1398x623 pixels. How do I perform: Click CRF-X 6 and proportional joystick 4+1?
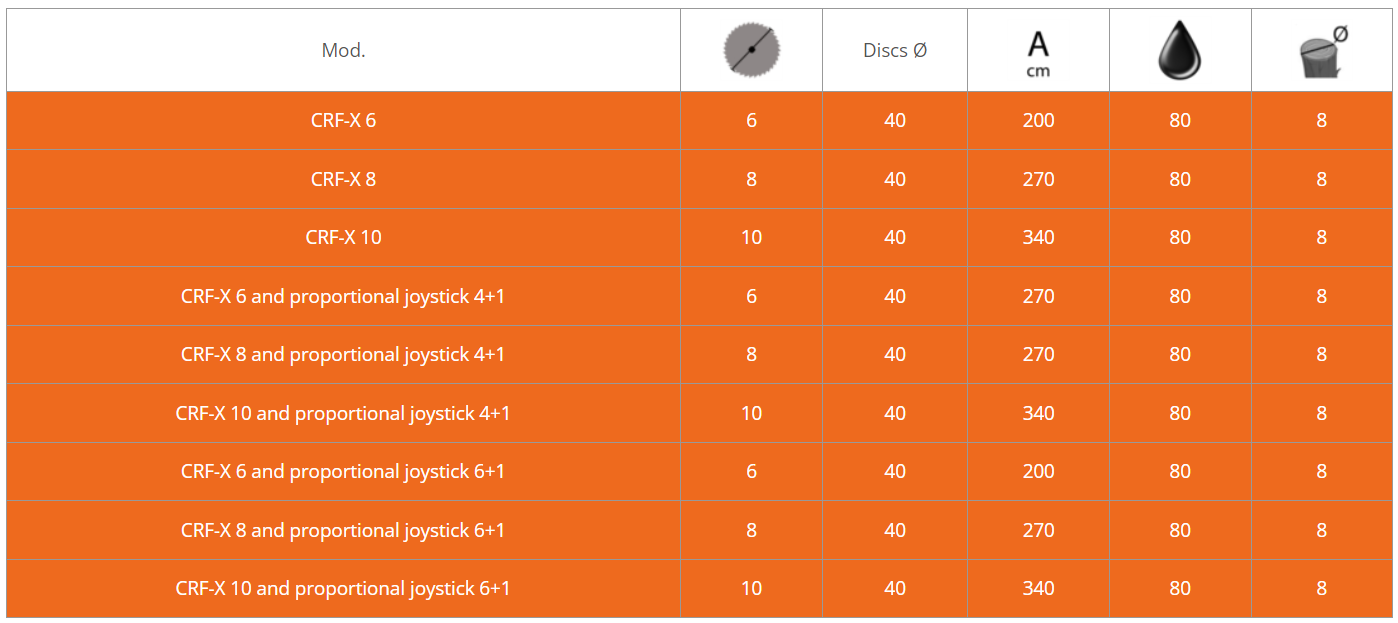pos(343,296)
